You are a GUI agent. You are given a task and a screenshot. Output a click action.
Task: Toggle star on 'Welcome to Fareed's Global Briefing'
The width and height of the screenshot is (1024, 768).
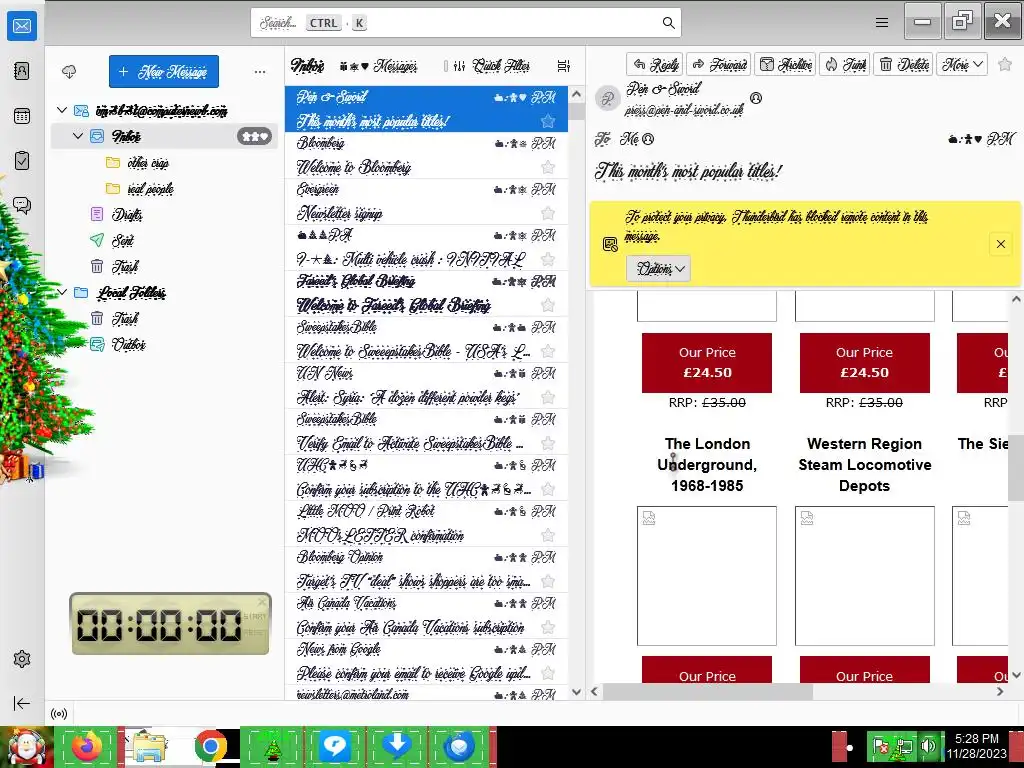[548, 305]
